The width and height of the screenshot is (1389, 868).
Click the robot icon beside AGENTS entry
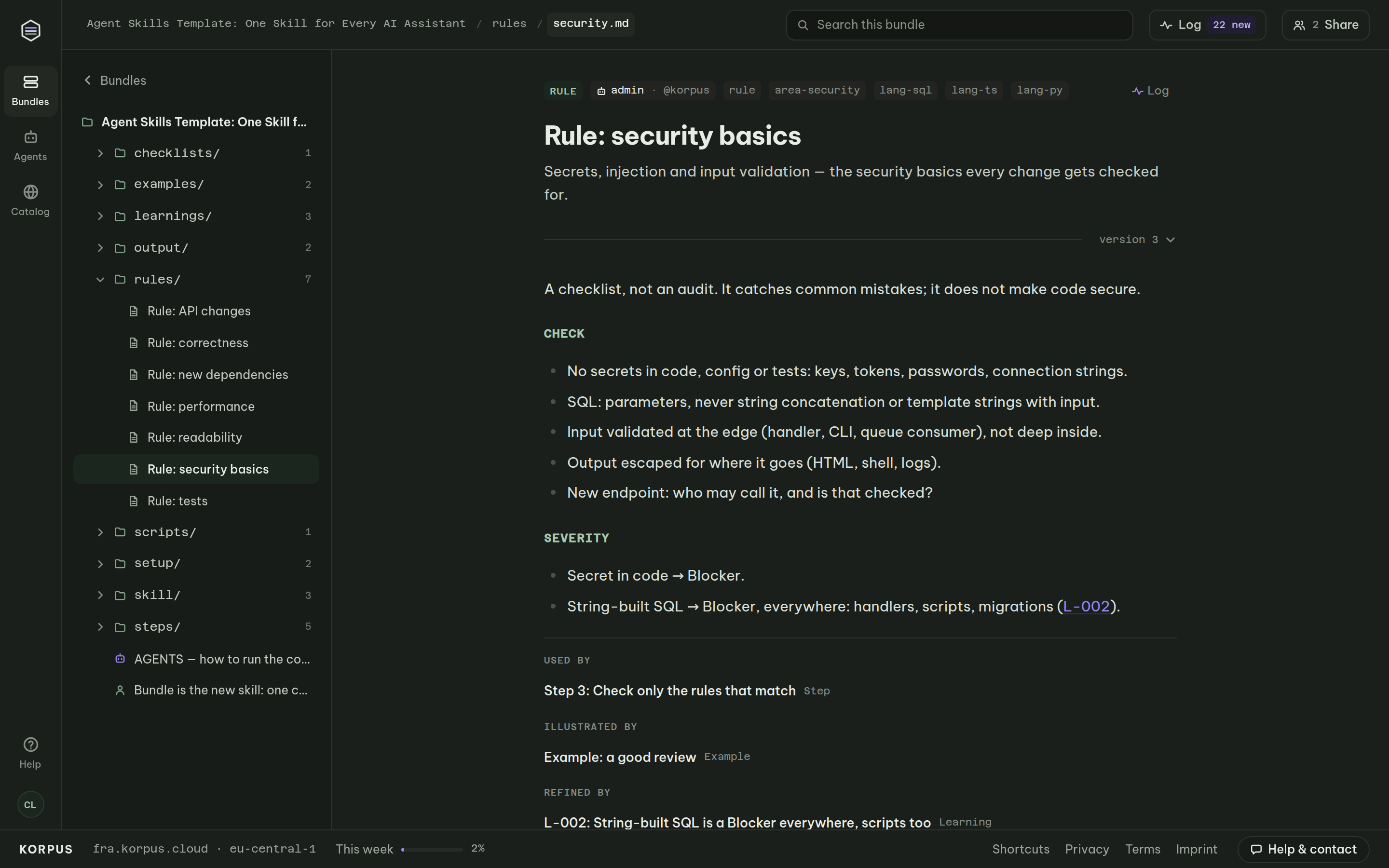click(120, 658)
